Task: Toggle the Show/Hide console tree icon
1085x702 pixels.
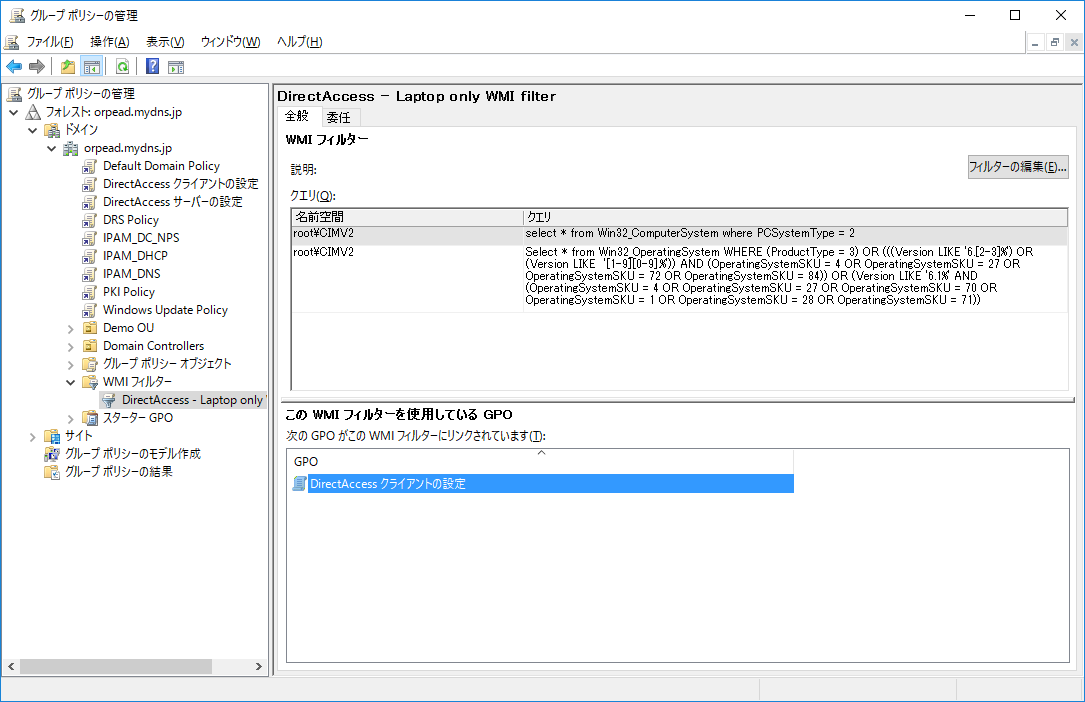Action: click(x=90, y=66)
